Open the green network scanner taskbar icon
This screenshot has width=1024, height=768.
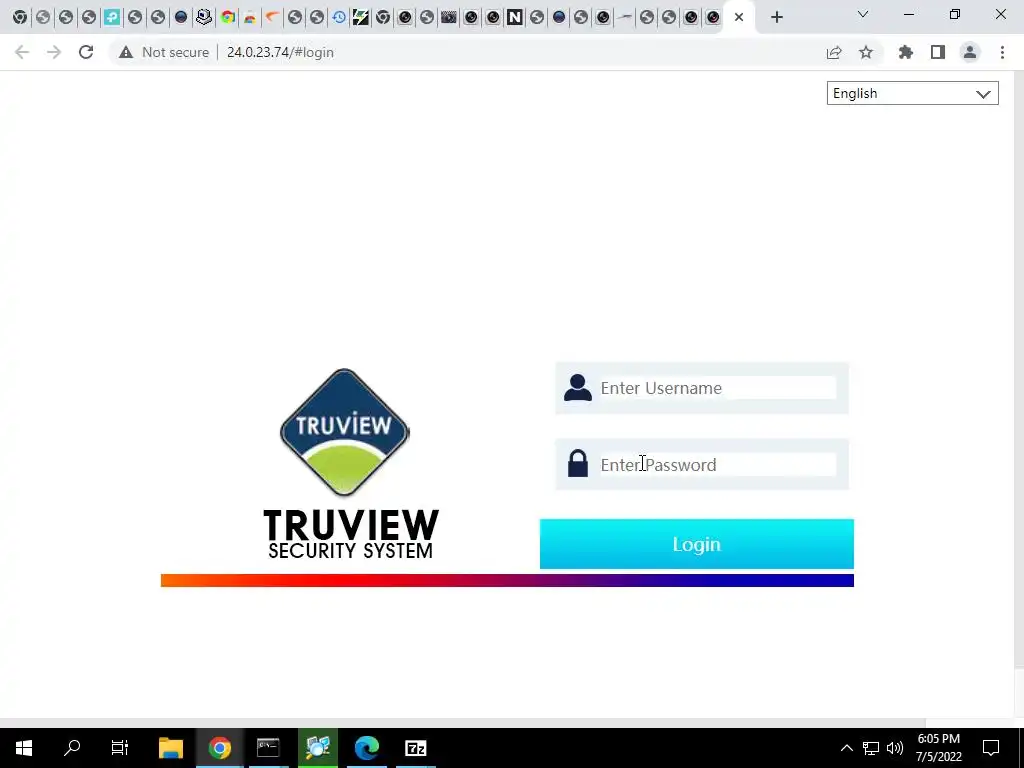(318, 748)
